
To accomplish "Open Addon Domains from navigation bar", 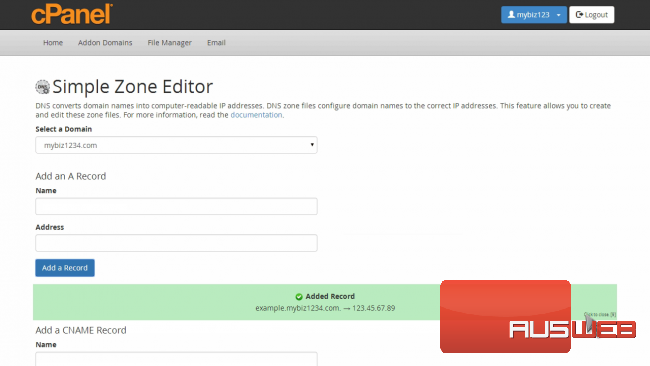I will coord(105,43).
